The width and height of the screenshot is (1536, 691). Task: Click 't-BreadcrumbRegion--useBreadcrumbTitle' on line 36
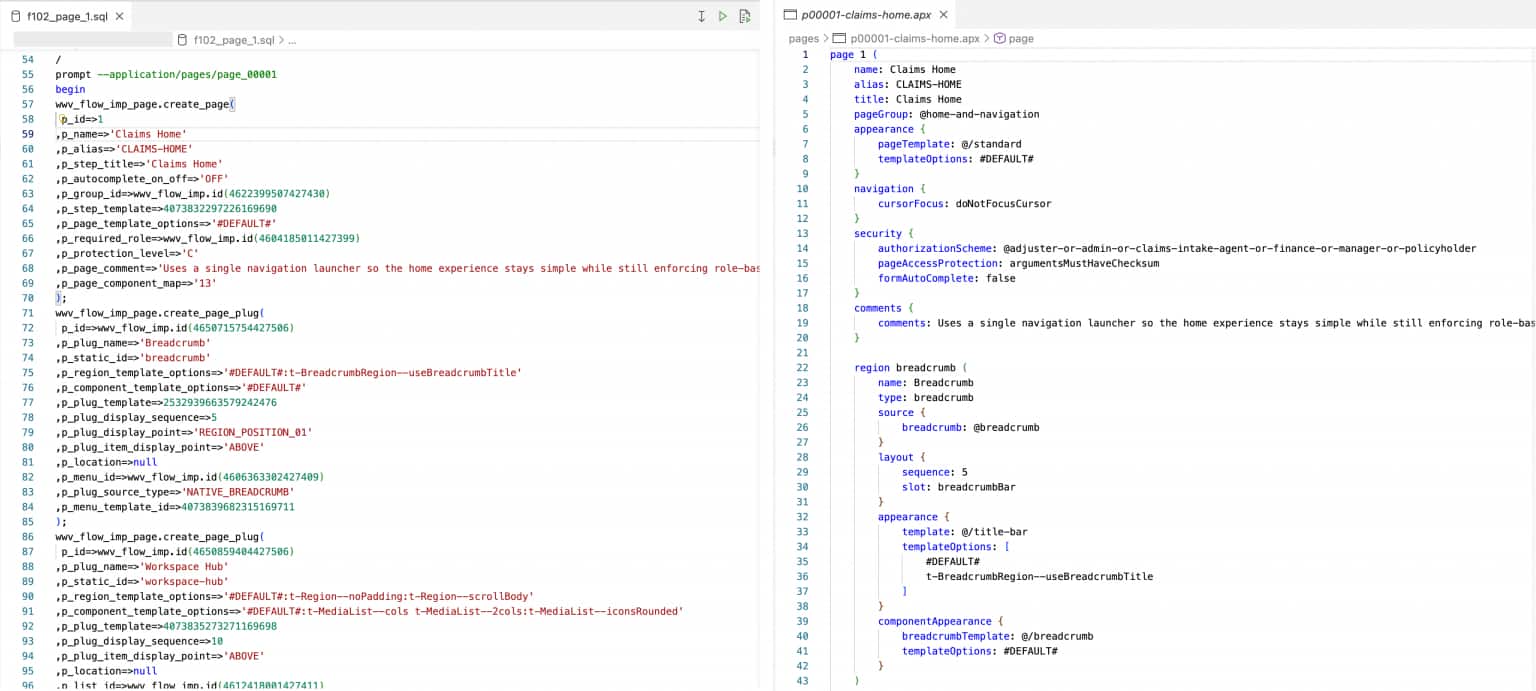coord(1039,577)
